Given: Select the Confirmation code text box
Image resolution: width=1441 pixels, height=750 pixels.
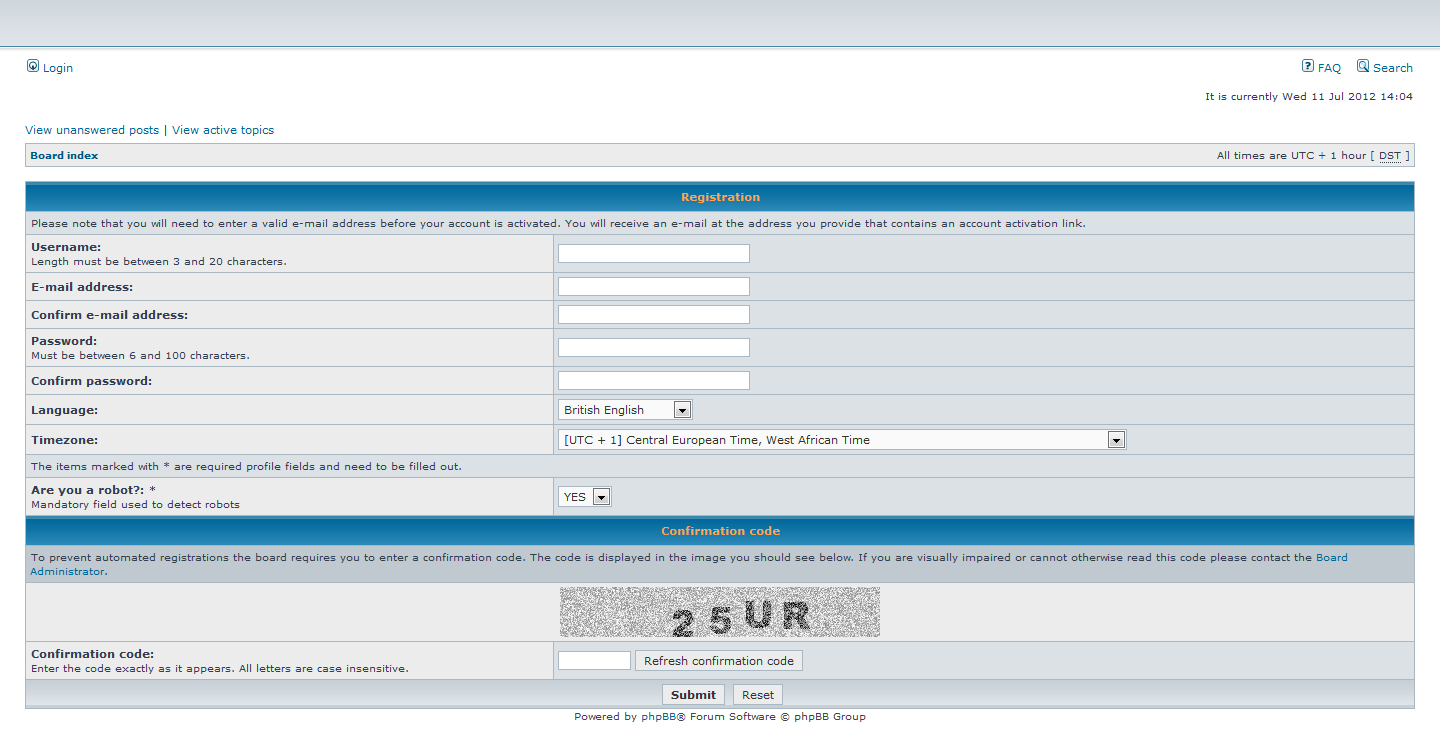Looking at the screenshot, I should coord(594,661).
